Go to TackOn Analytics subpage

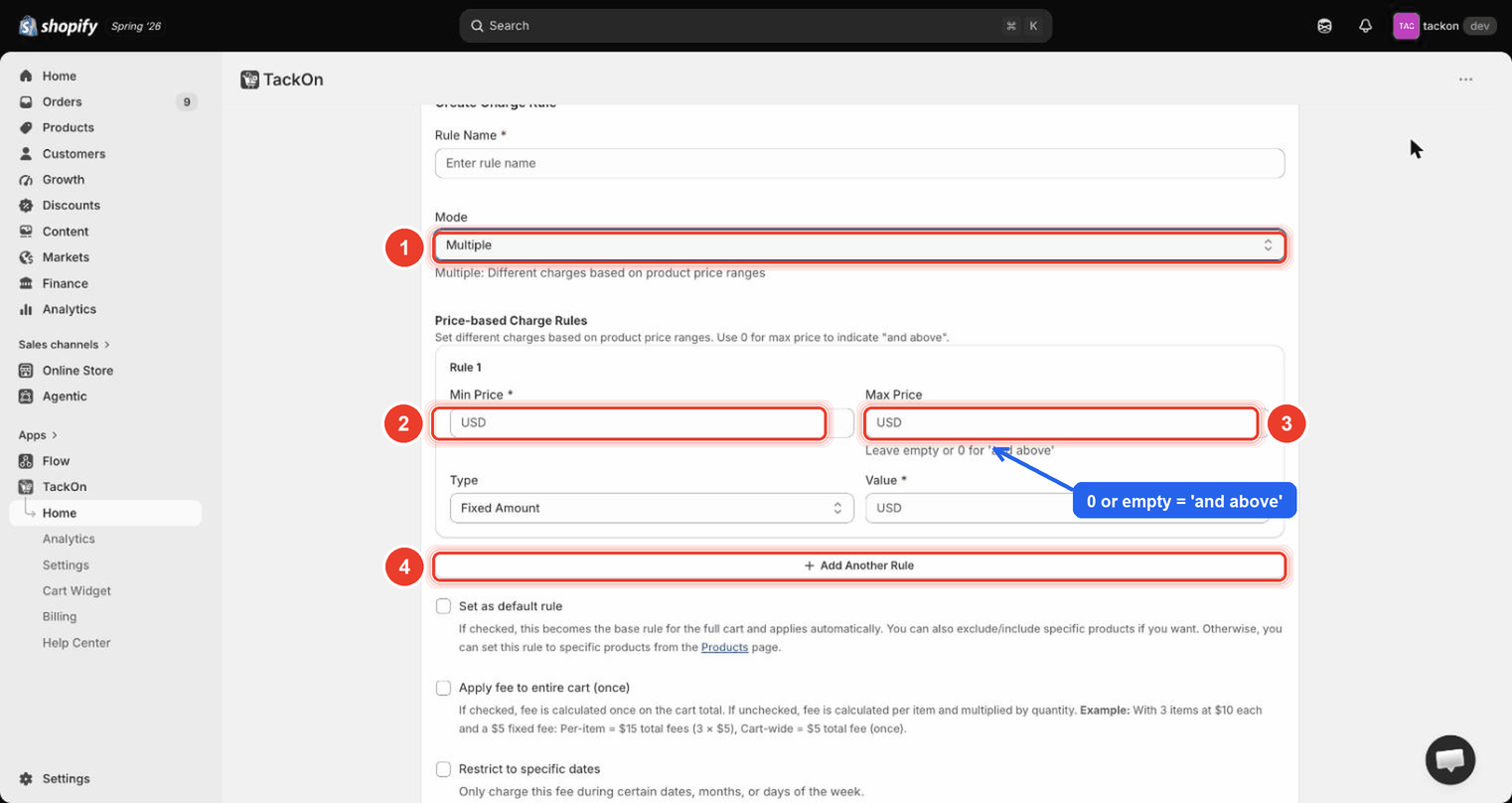click(69, 539)
